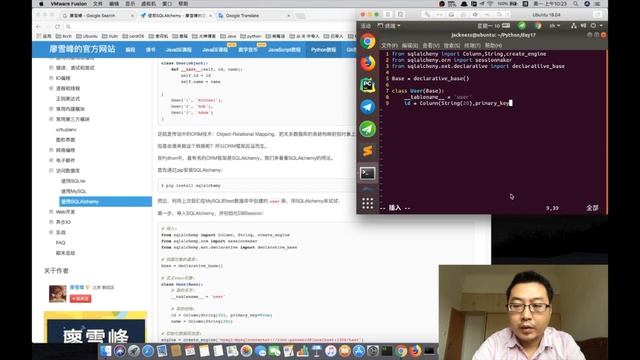Open the Apple menu
The image size is (640, 360).
click(x=41, y=4)
